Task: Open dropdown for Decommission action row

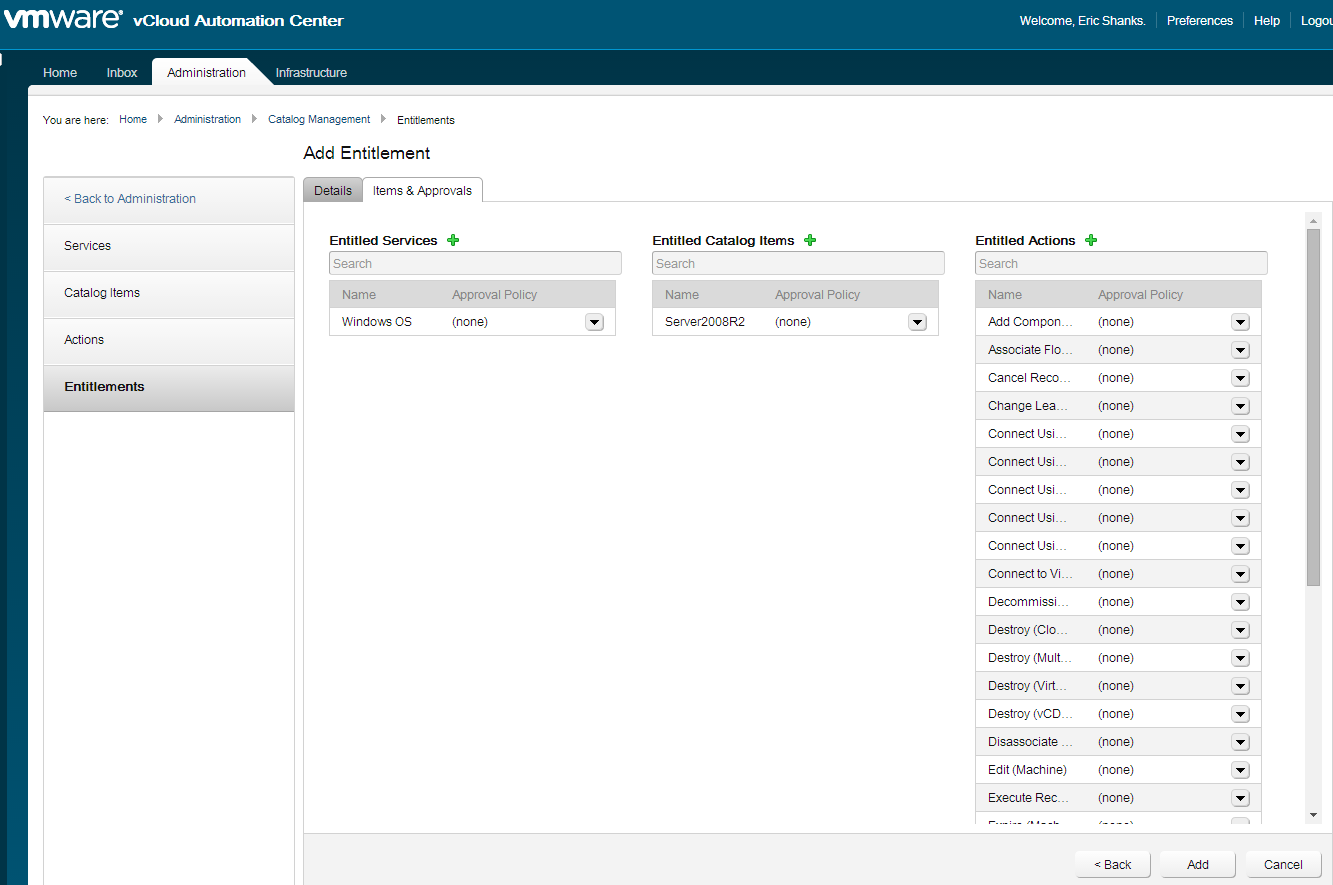Action: pos(1240,602)
